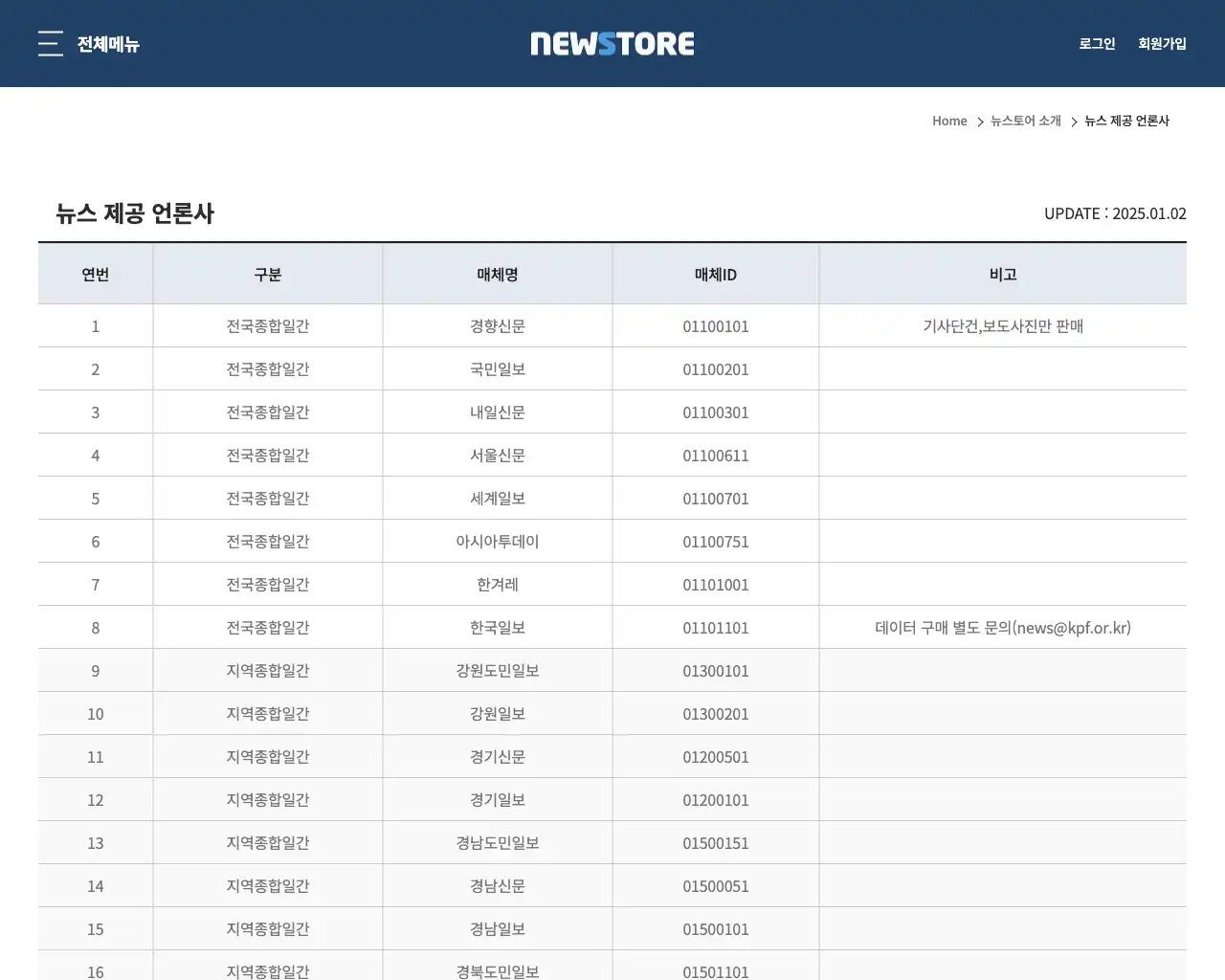Click media ID 01200501

(x=716, y=757)
